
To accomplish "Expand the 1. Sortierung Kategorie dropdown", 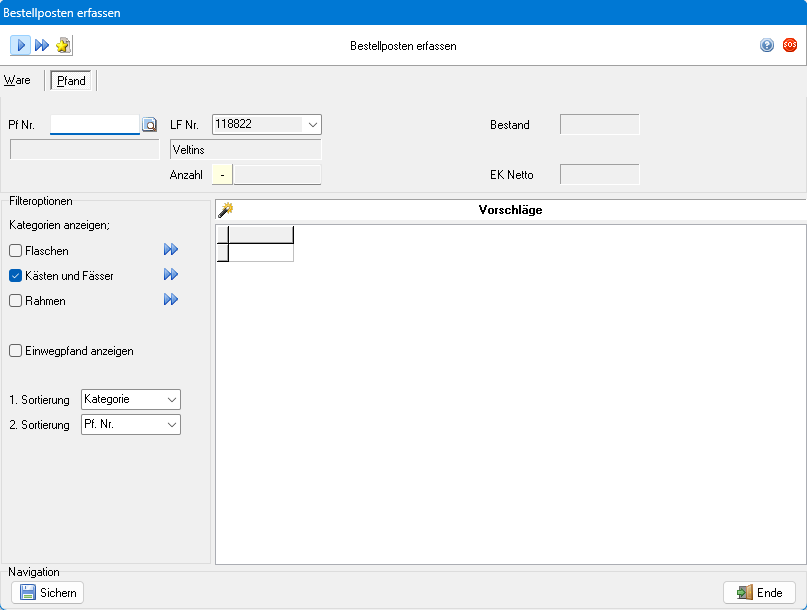I will pyautogui.click(x=172, y=400).
